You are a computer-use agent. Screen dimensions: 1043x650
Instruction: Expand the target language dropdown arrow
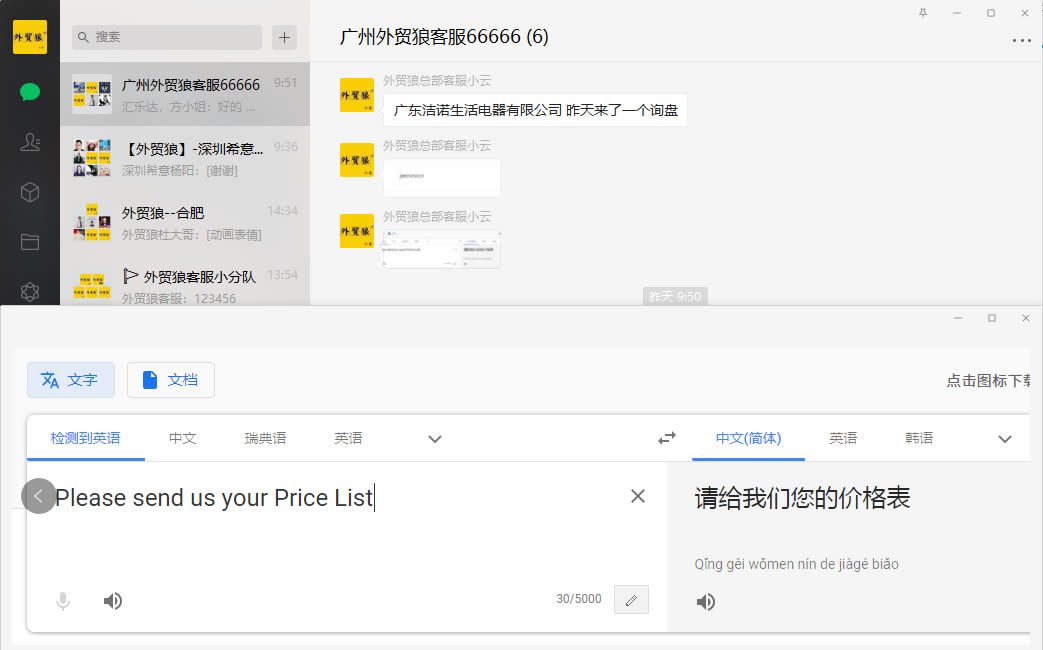[1005, 439]
